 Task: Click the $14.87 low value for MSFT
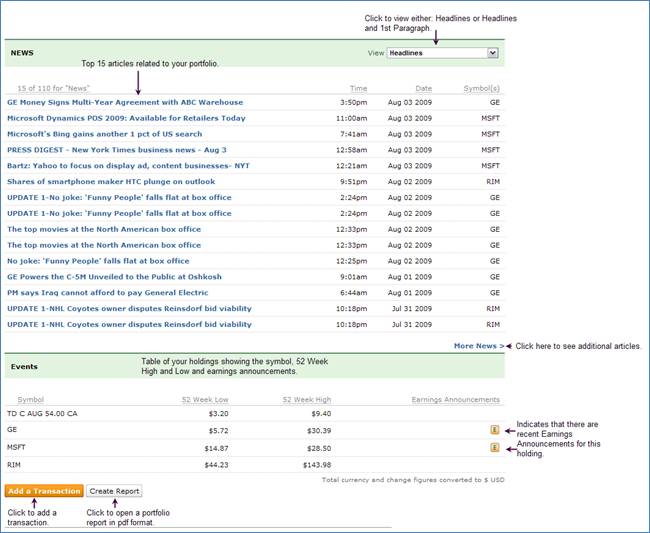[x=216, y=448]
